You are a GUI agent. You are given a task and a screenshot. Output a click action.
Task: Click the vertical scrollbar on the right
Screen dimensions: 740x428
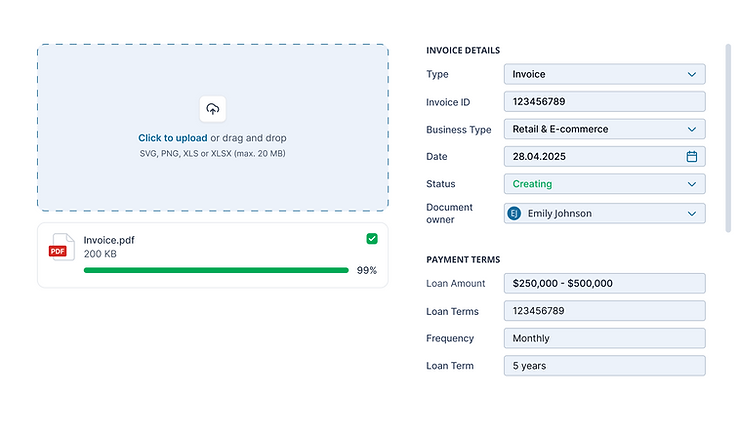coord(728,138)
